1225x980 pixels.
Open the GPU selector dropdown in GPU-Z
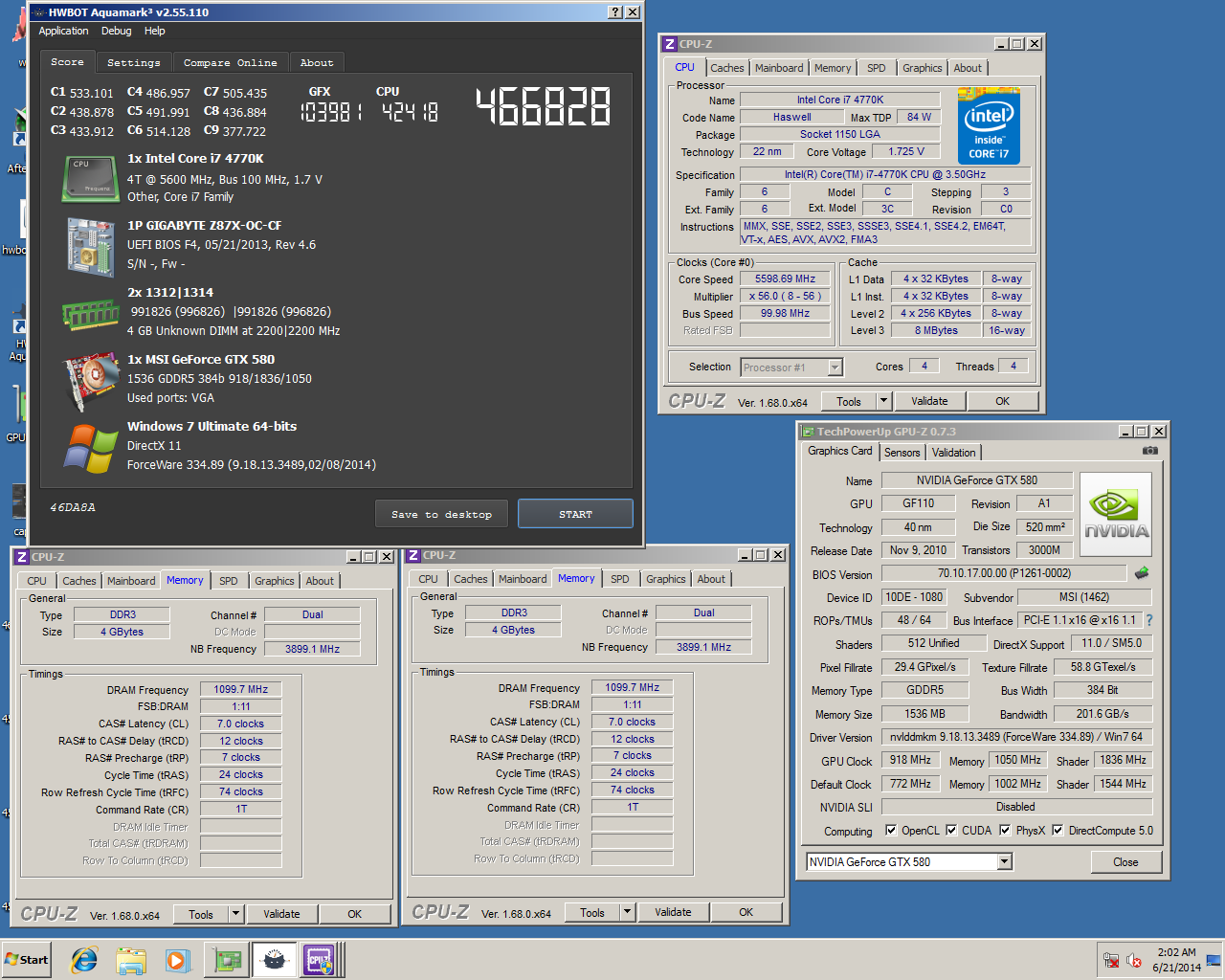click(1004, 862)
